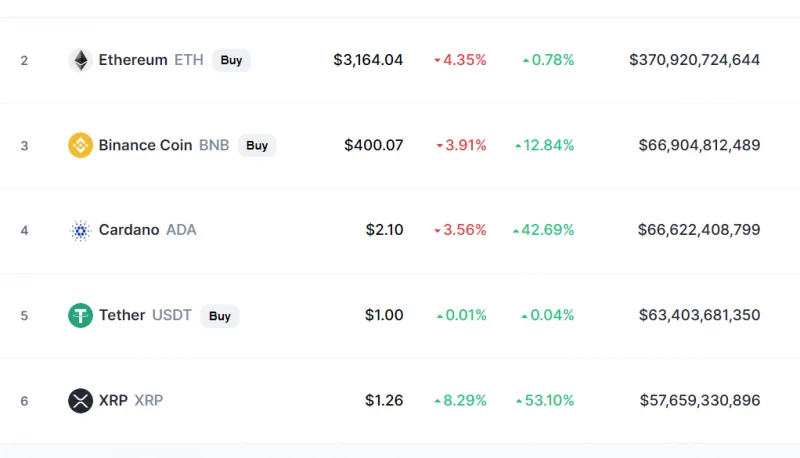
Task: Click the Binance Coin yellow logo icon
Action: coord(80,145)
